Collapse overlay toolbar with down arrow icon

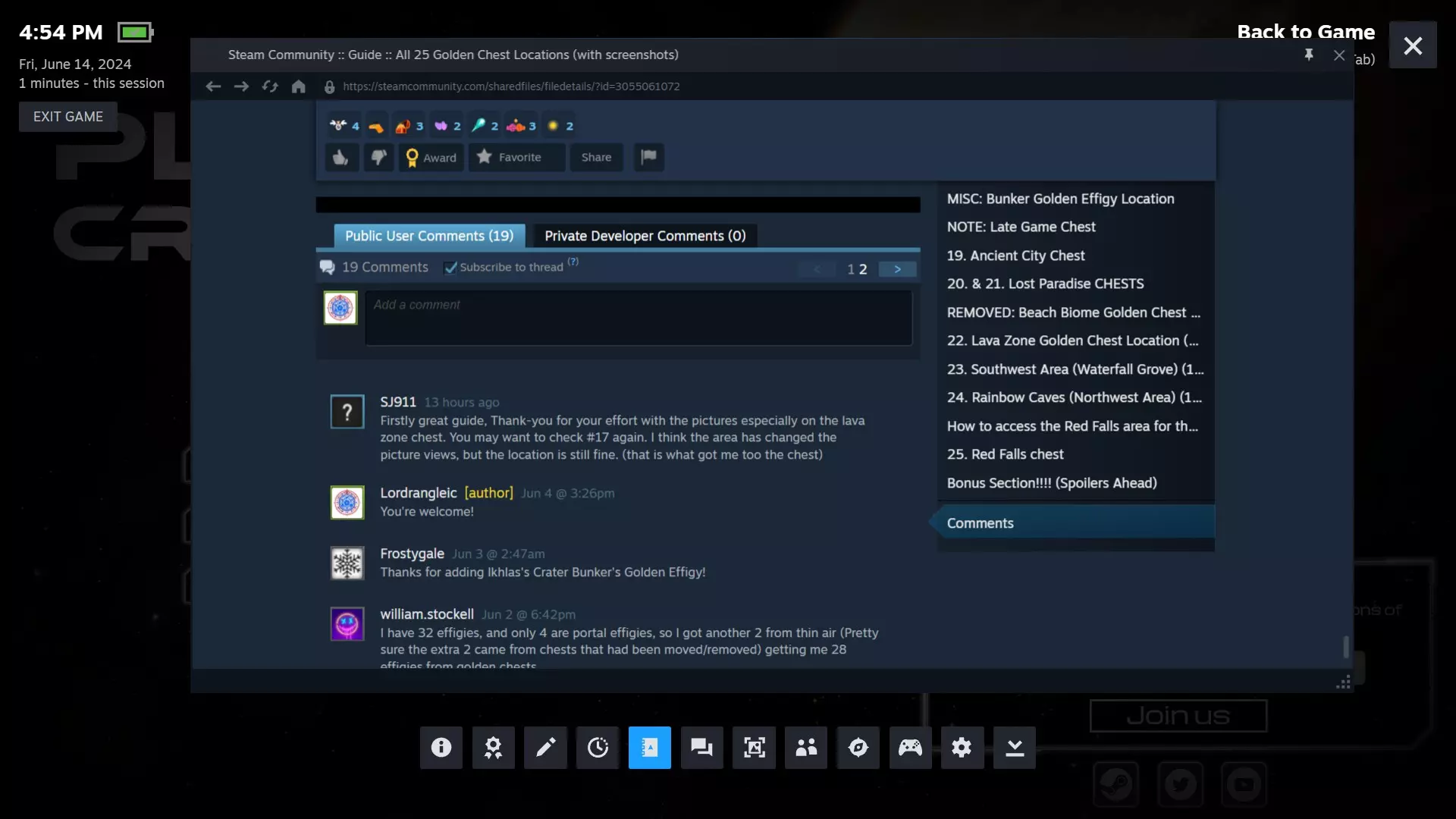1014,748
